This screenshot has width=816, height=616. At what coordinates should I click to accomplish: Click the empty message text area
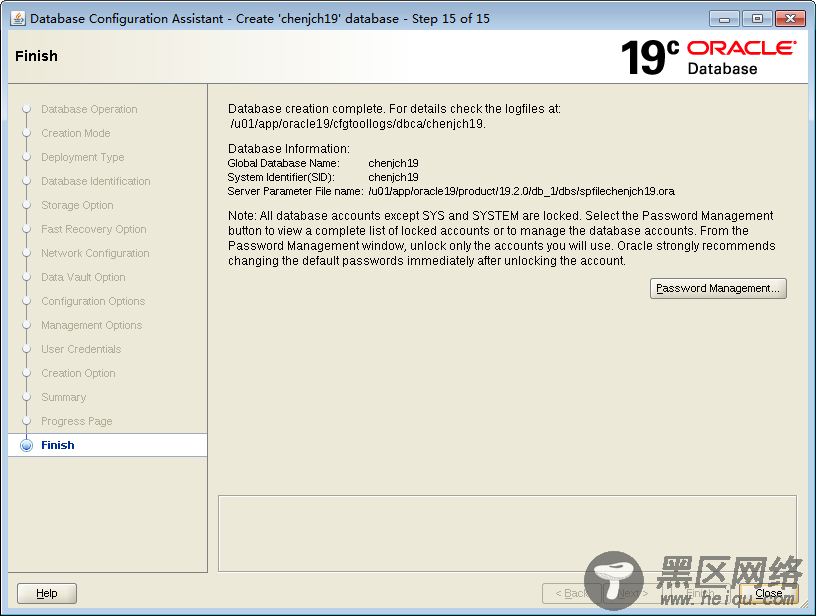coord(507,533)
